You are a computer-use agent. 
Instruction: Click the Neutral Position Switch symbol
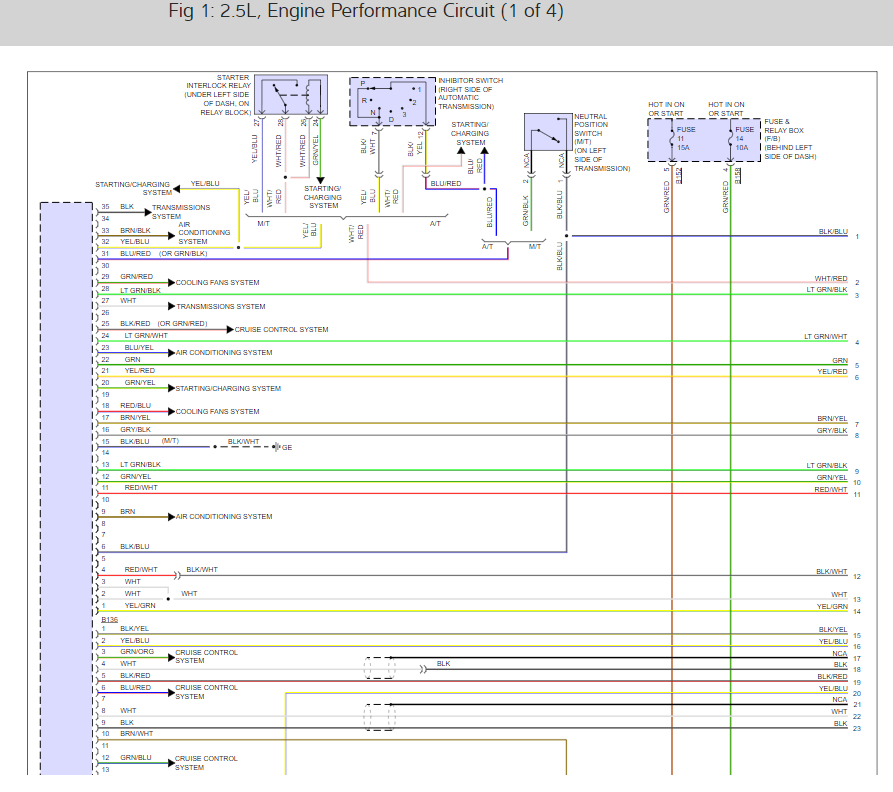(547, 132)
